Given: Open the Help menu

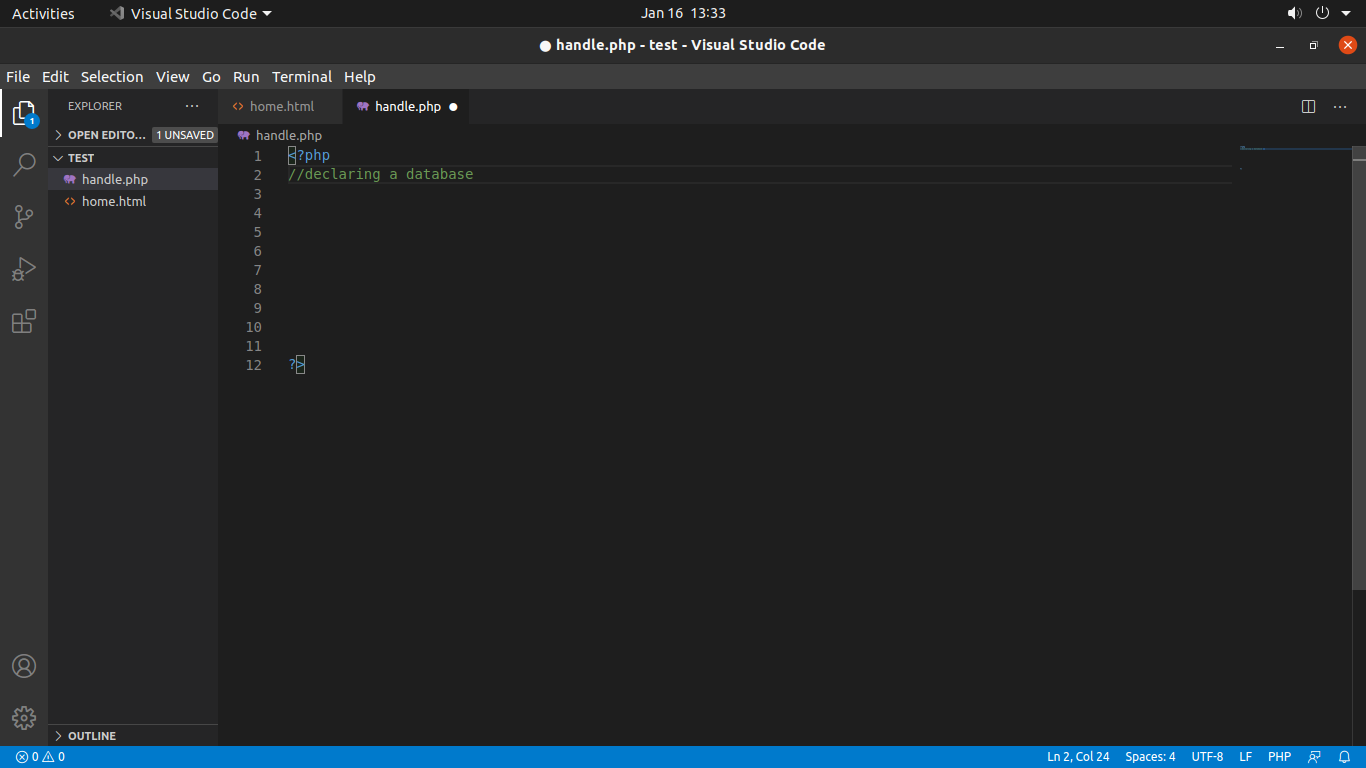Looking at the screenshot, I should [x=360, y=77].
